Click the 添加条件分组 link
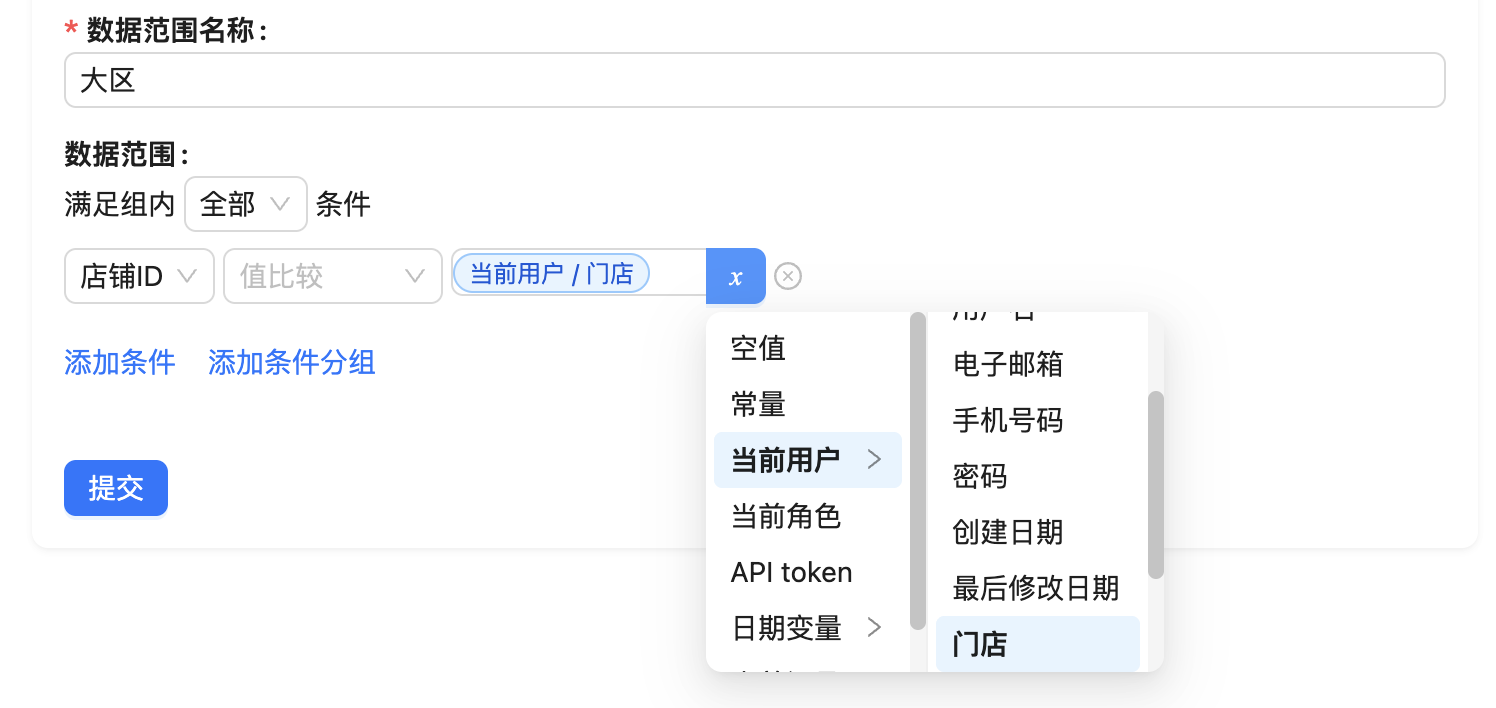Image resolution: width=1496 pixels, height=708 pixels. (291, 362)
